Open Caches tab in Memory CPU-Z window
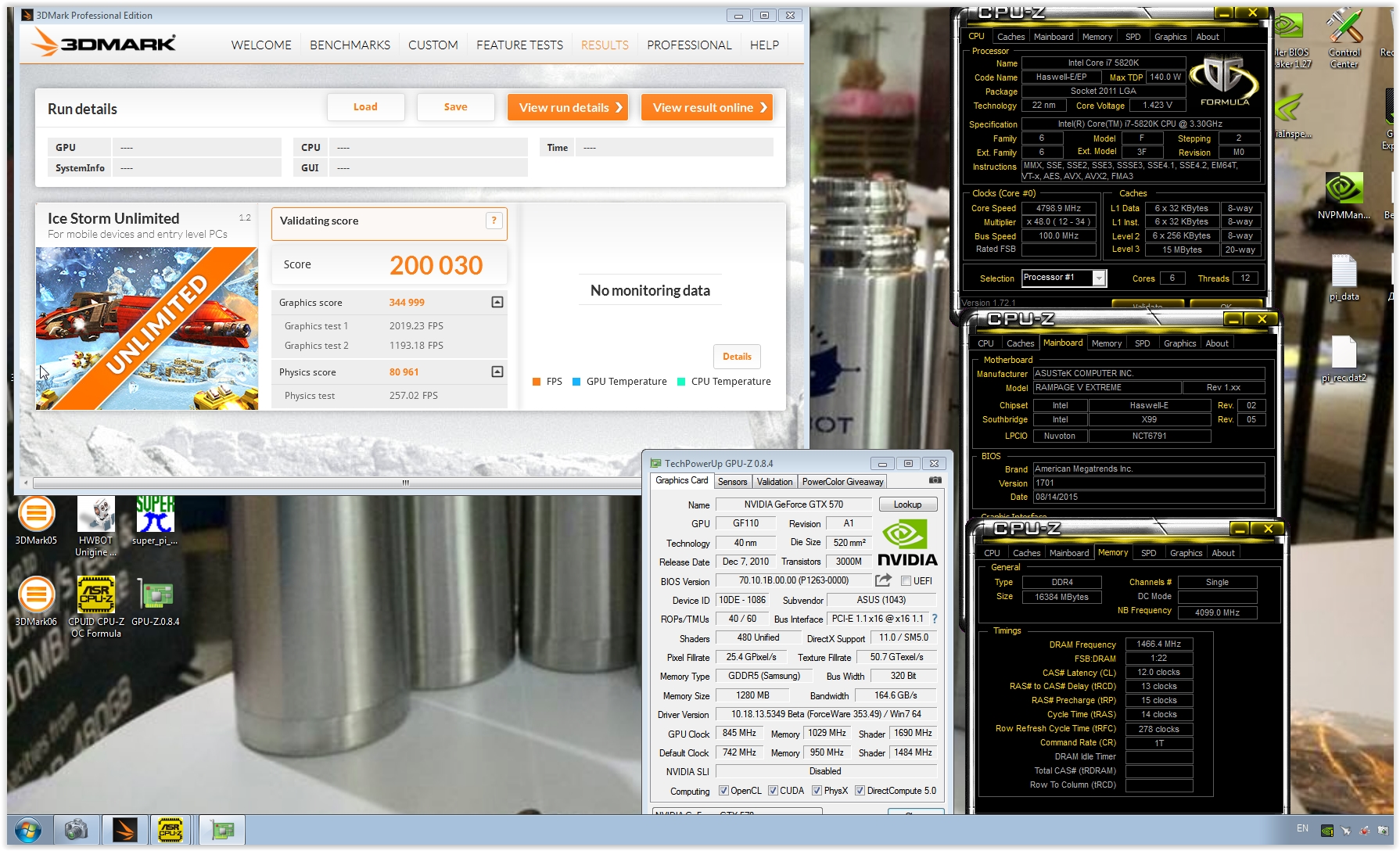1400x851 pixels. pyautogui.click(x=1026, y=553)
